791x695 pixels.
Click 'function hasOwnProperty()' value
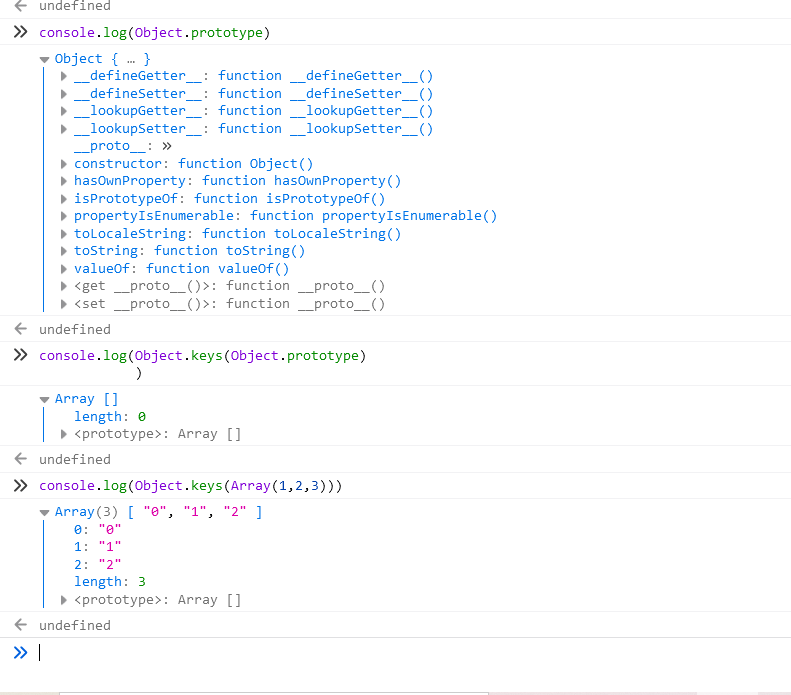(302, 181)
